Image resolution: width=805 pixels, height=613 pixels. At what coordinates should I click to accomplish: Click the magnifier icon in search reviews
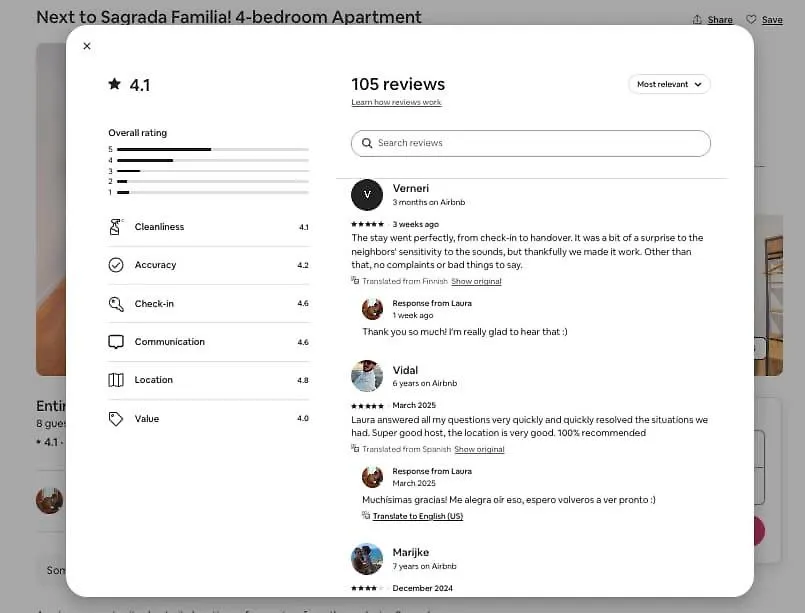tap(367, 143)
